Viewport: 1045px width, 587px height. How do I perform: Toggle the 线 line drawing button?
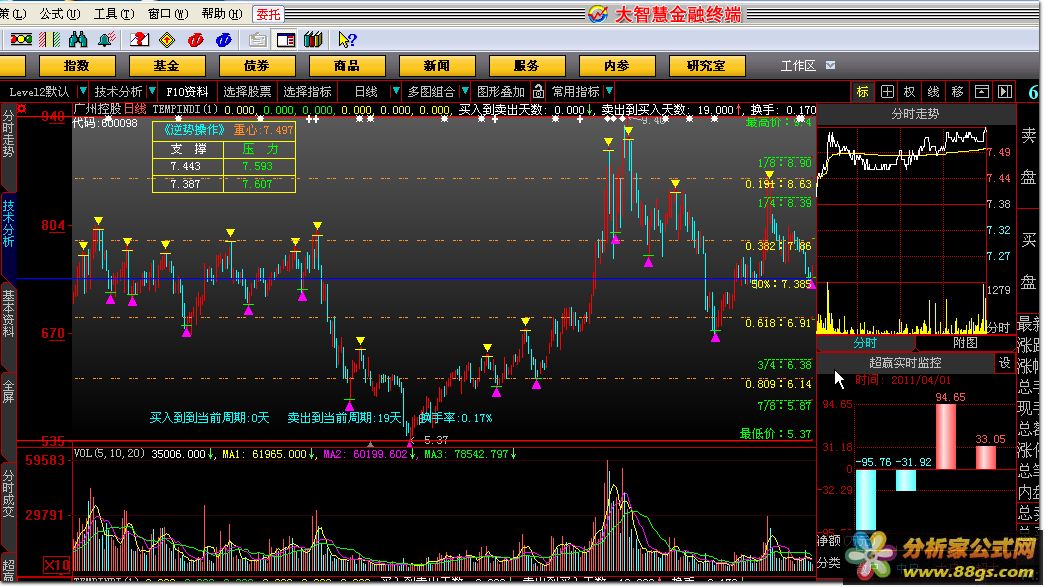934,91
